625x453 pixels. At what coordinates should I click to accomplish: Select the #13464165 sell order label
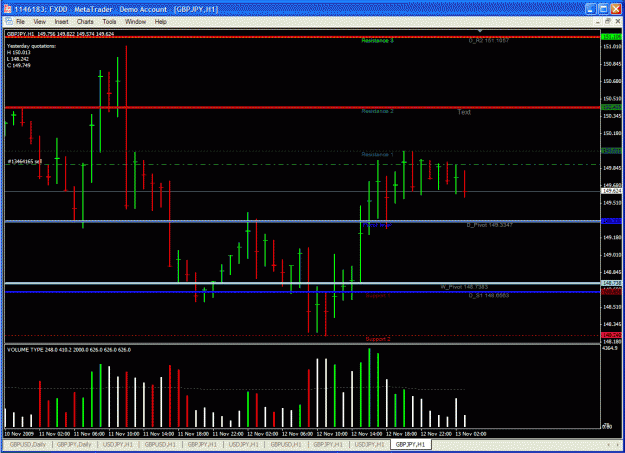point(24,162)
